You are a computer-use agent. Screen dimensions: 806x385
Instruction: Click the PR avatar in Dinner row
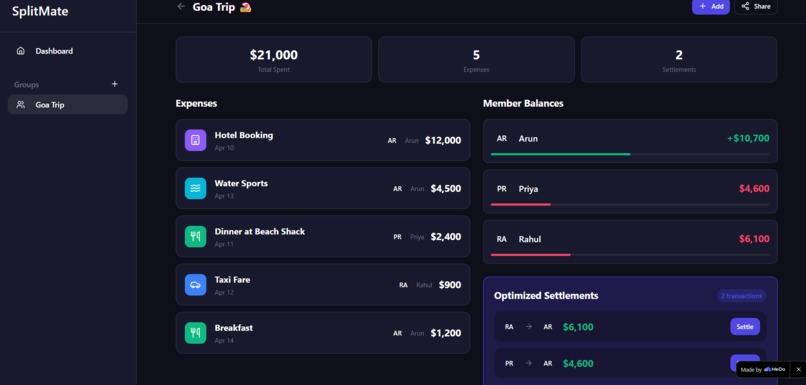click(x=397, y=237)
